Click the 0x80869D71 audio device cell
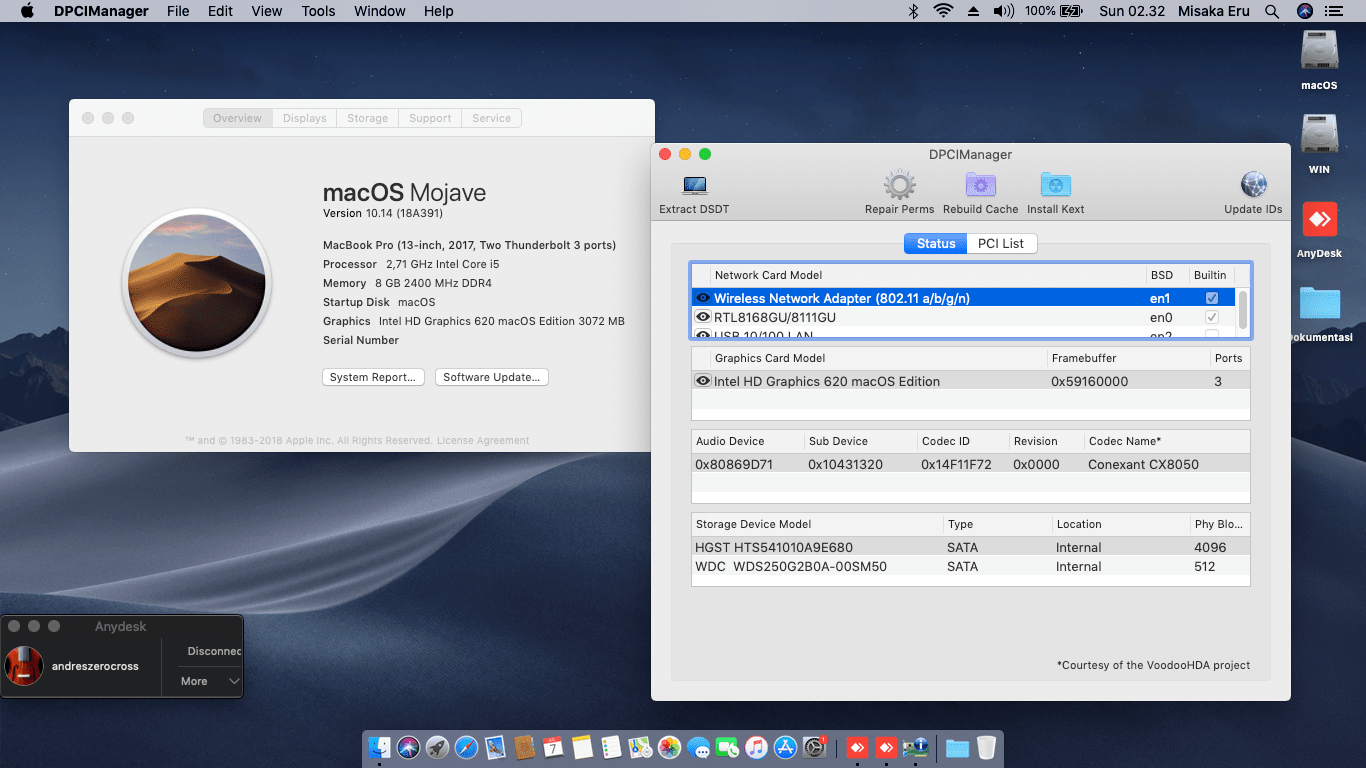The width and height of the screenshot is (1366, 768). coord(734,464)
